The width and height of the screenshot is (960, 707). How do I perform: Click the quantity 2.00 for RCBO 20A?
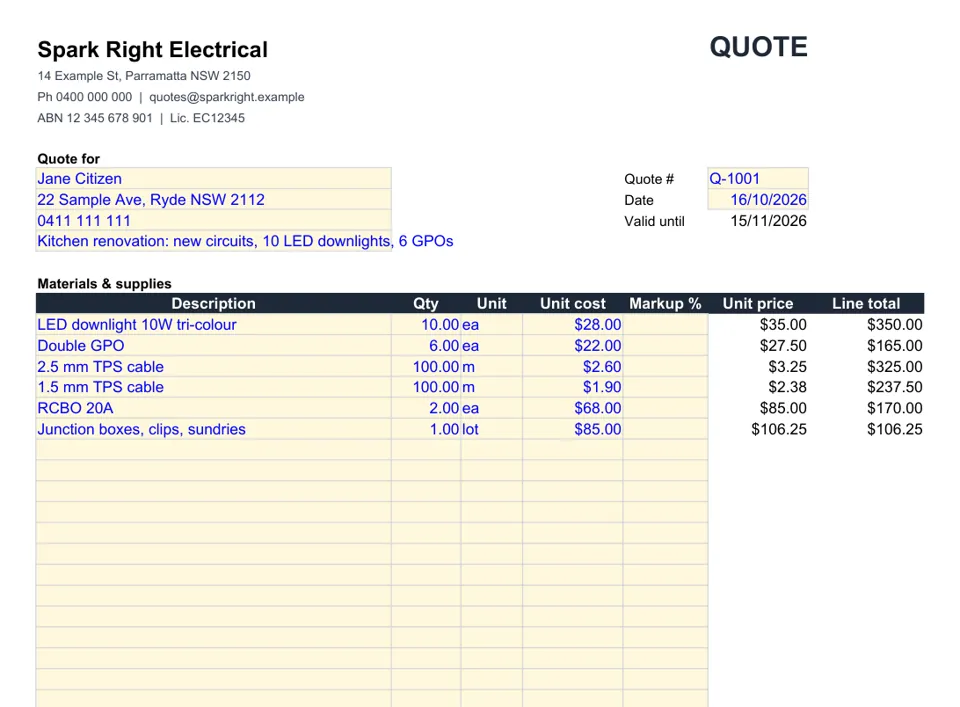(426, 408)
